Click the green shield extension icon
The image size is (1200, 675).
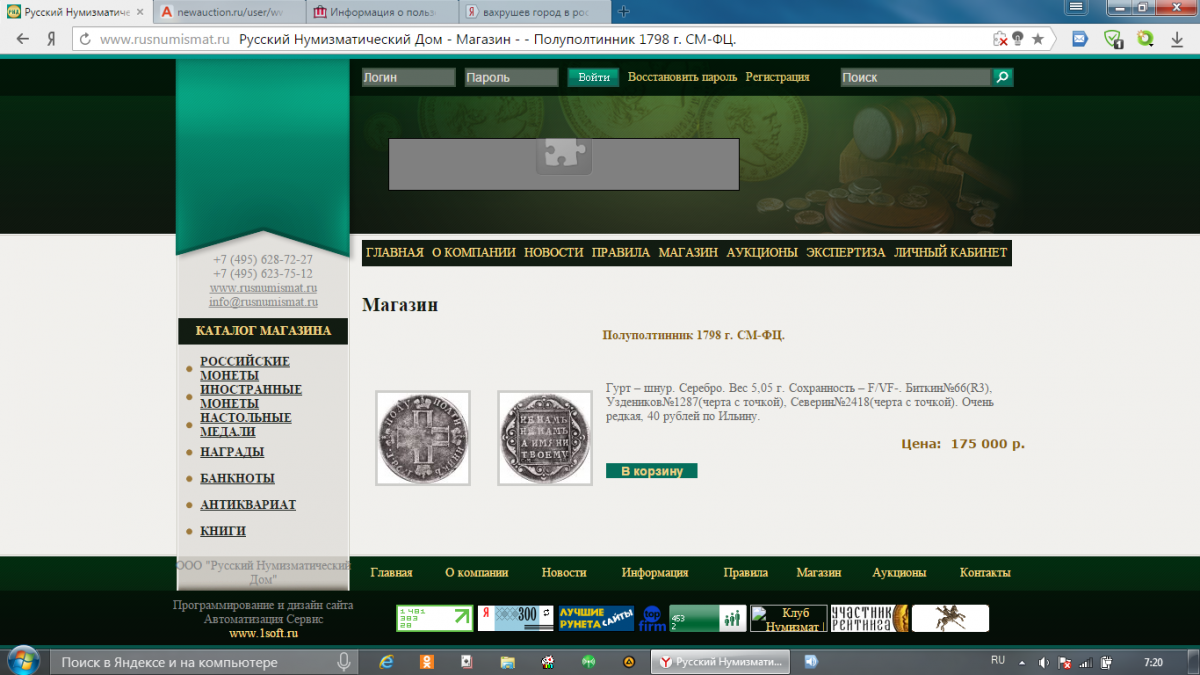pos(1113,39)
